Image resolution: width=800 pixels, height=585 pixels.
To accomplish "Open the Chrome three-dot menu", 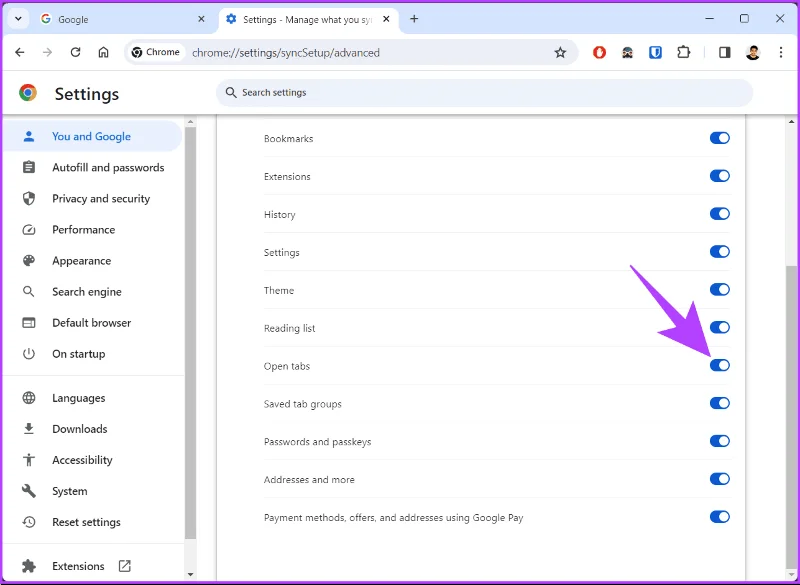I will (781, 52).
